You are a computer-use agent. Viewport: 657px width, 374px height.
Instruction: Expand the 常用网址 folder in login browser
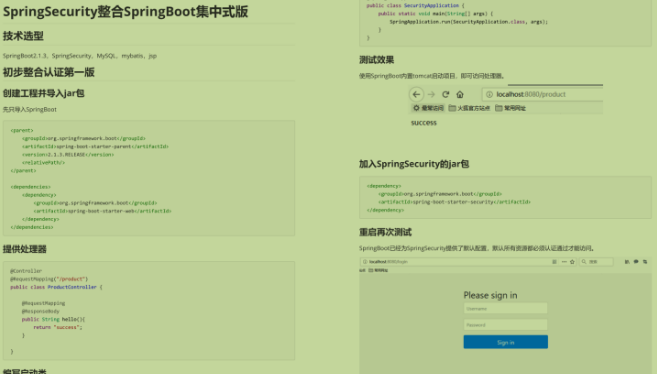click(378, 270)
